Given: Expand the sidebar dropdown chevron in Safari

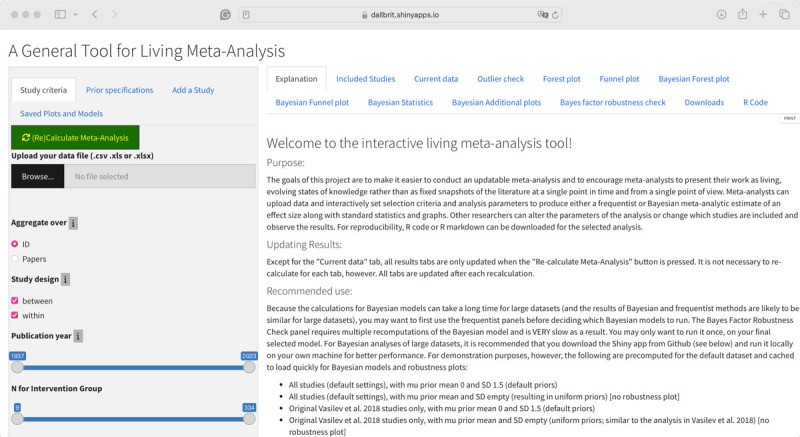Looking at the screenshot, I should tap(74, 15).
